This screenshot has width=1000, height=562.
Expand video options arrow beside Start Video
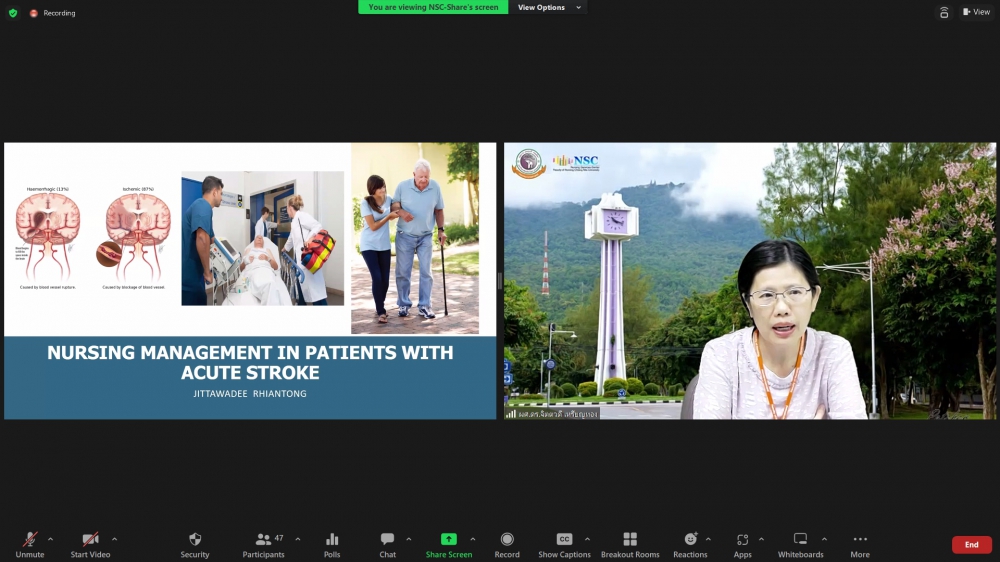[x=114, y=539]
